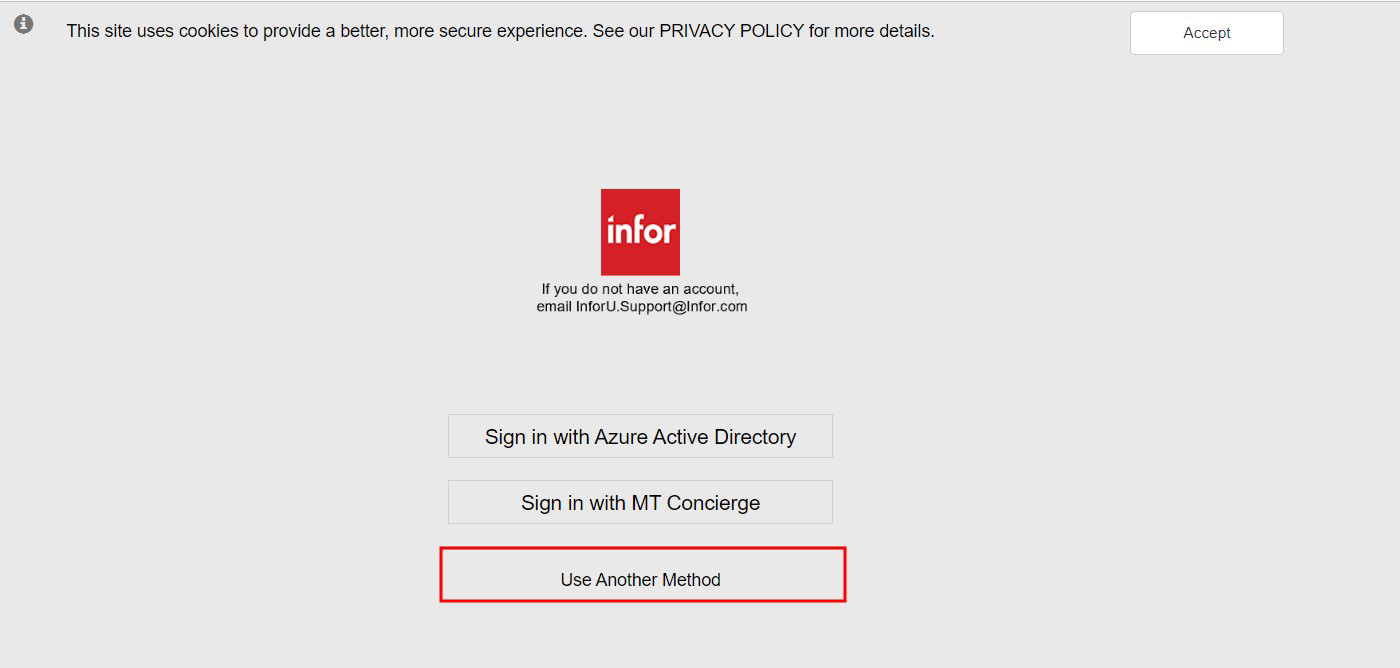Click the InforU.Support@Infor.com email address

[661, 307]
